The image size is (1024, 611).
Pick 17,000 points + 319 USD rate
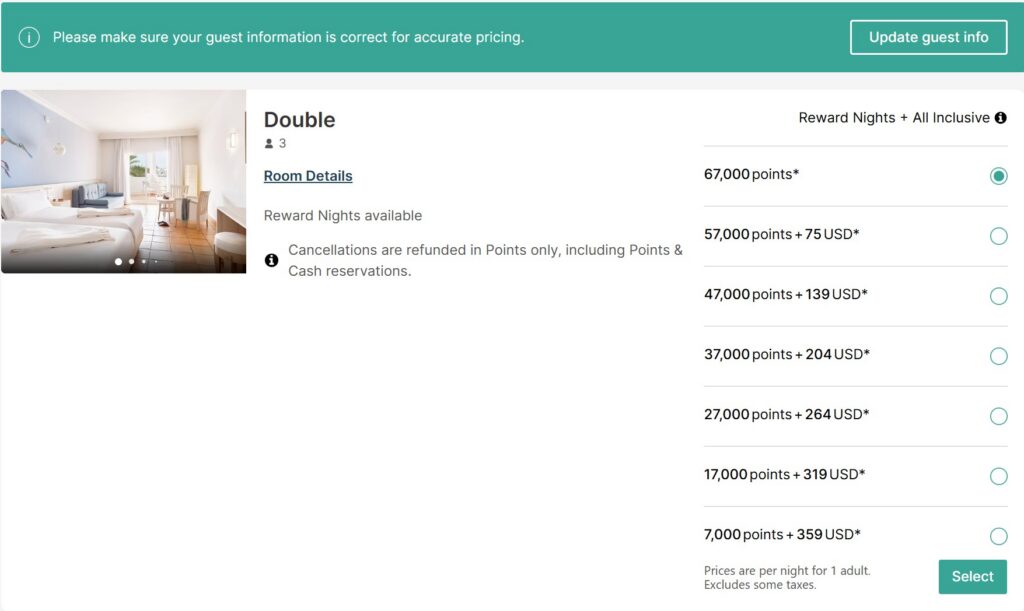(998, 476)
